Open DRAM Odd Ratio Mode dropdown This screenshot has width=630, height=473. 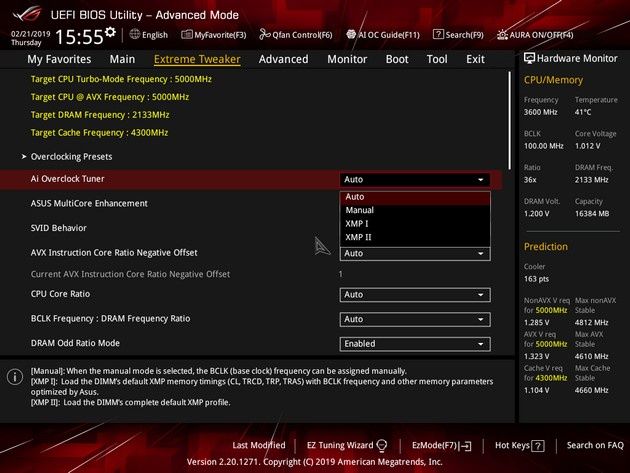[415, 344]
